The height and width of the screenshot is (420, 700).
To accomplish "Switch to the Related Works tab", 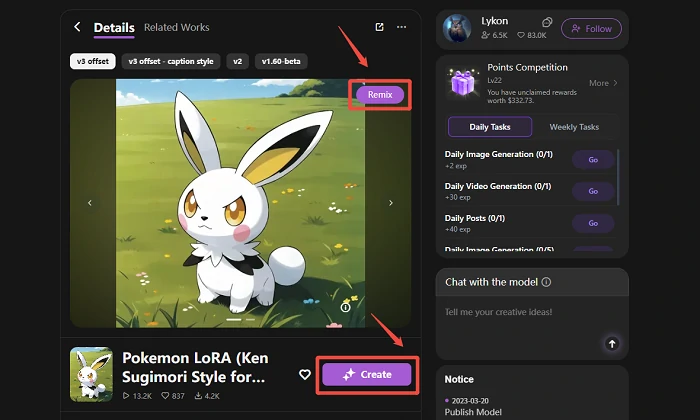I will click(x=176, y=27).
